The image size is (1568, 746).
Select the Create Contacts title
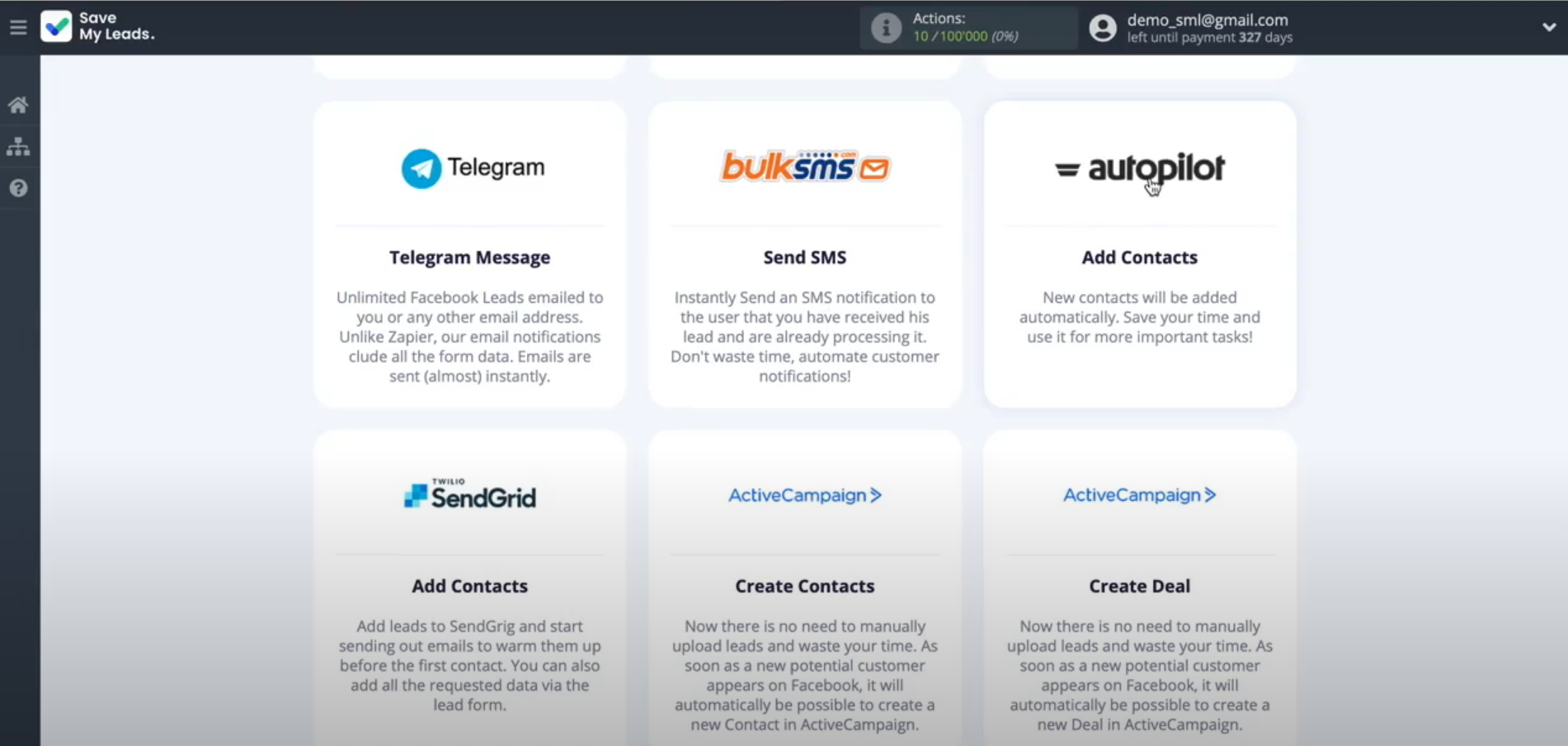pyautogui.click(x=805, y=586)
